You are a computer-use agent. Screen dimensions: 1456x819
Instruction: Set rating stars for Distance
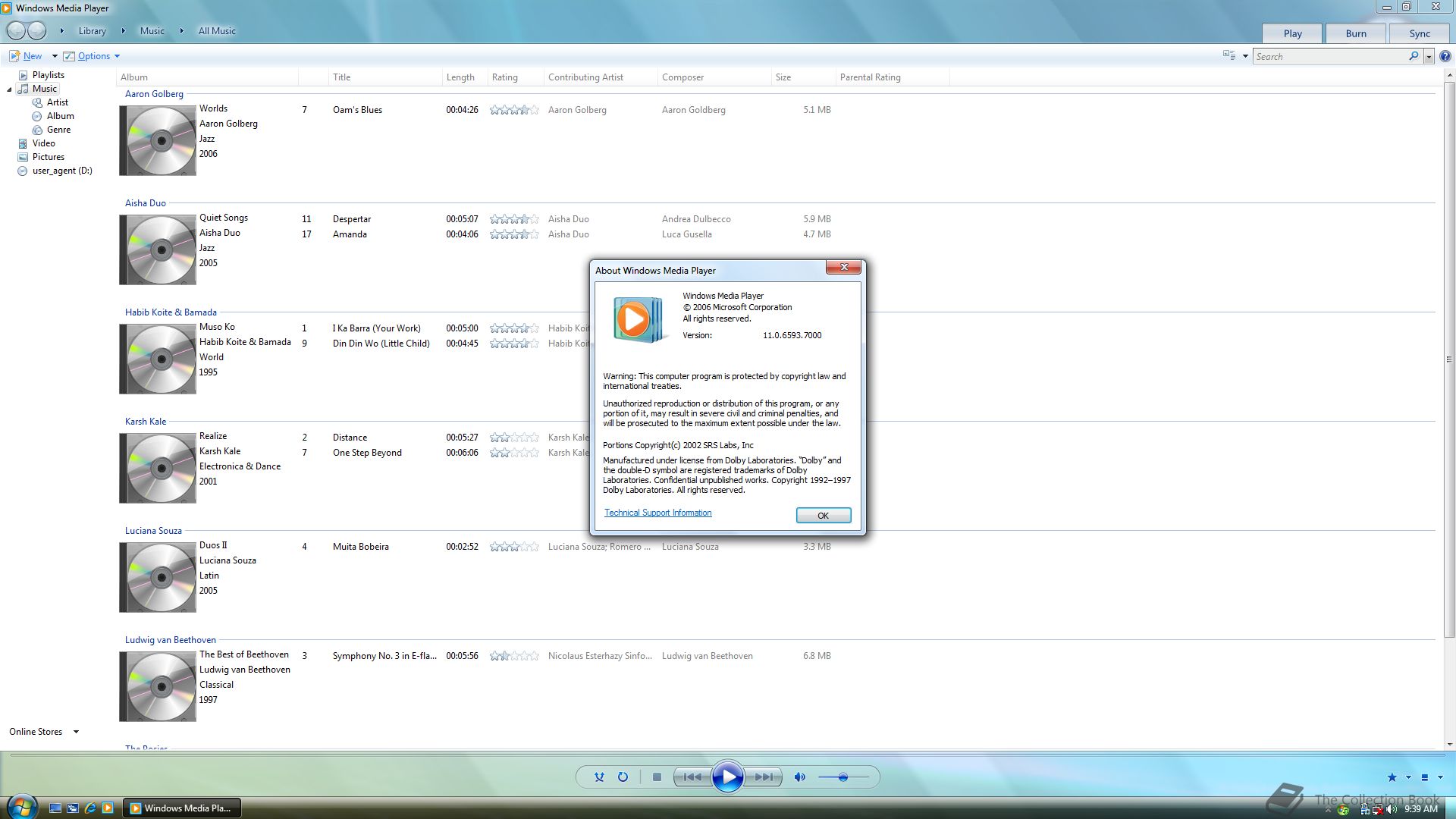tap(514, 438)
